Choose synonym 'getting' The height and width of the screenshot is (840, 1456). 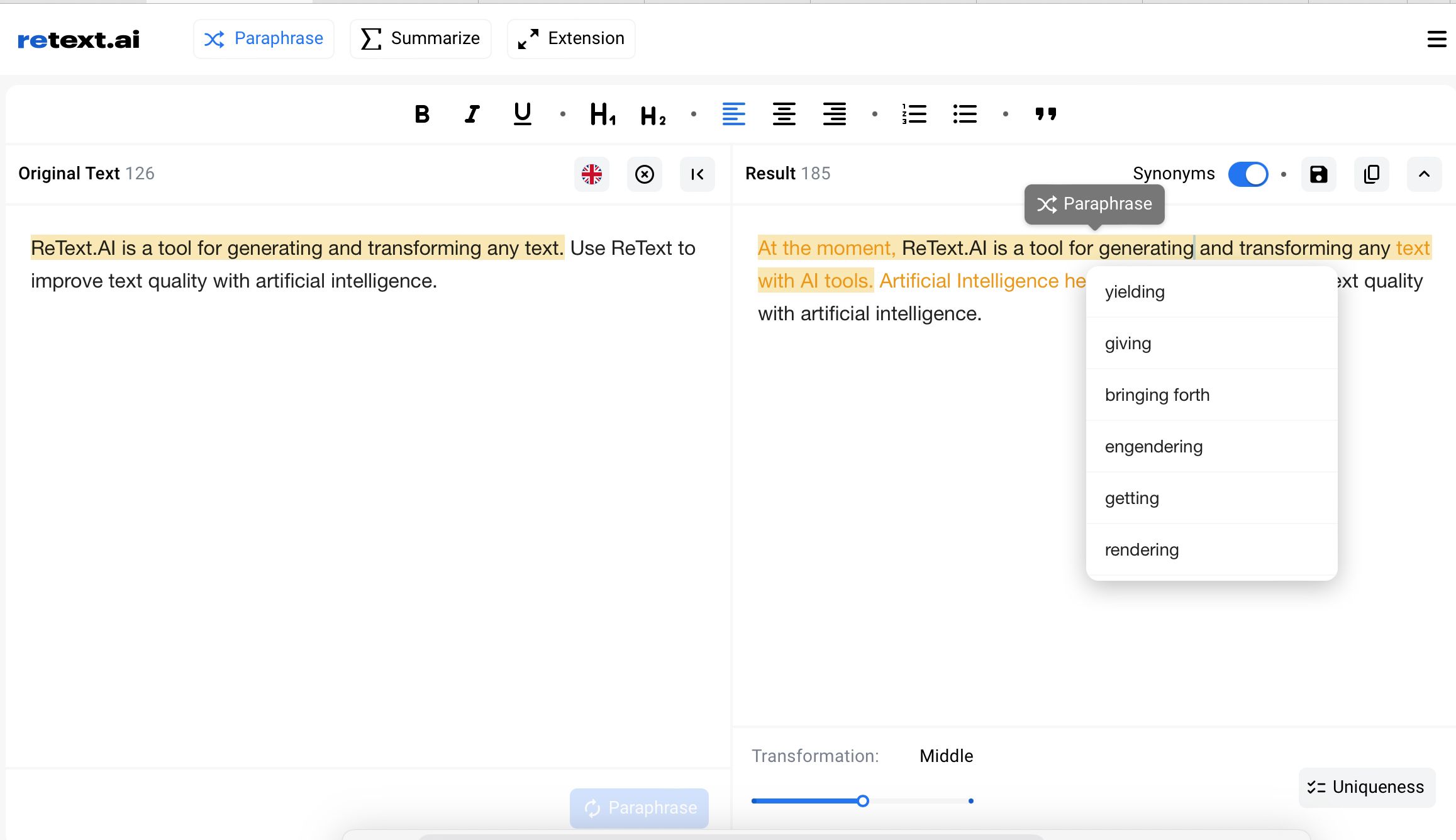click(x=1211, y=498)
